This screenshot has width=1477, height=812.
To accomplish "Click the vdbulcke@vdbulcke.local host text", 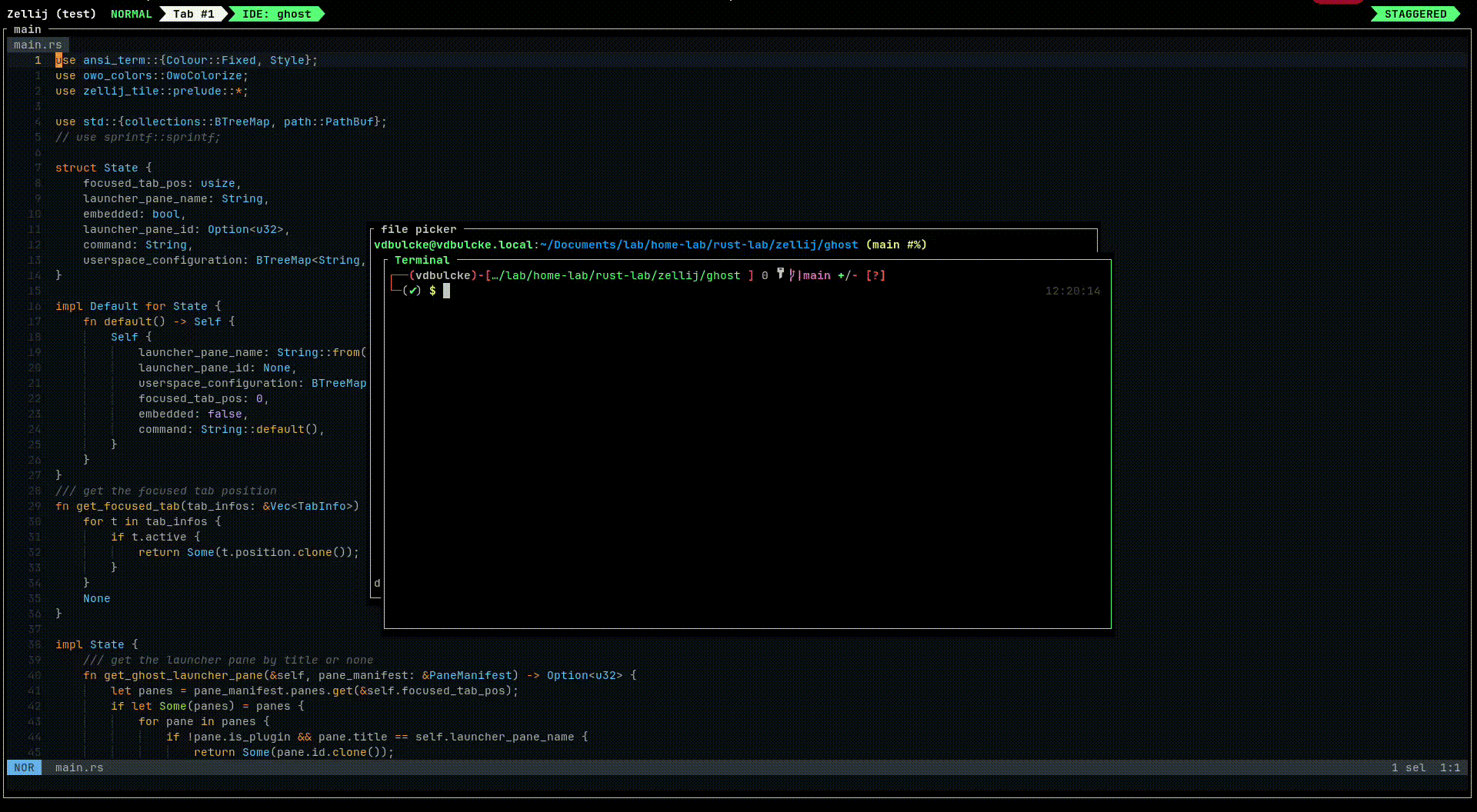I will click(453, 245).
